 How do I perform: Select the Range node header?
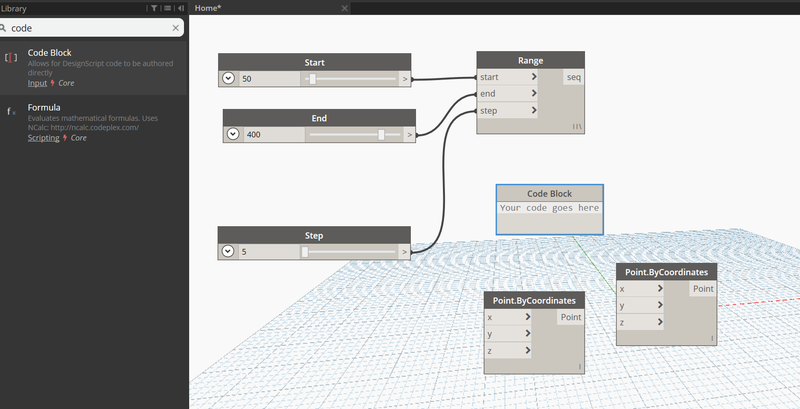531,60
